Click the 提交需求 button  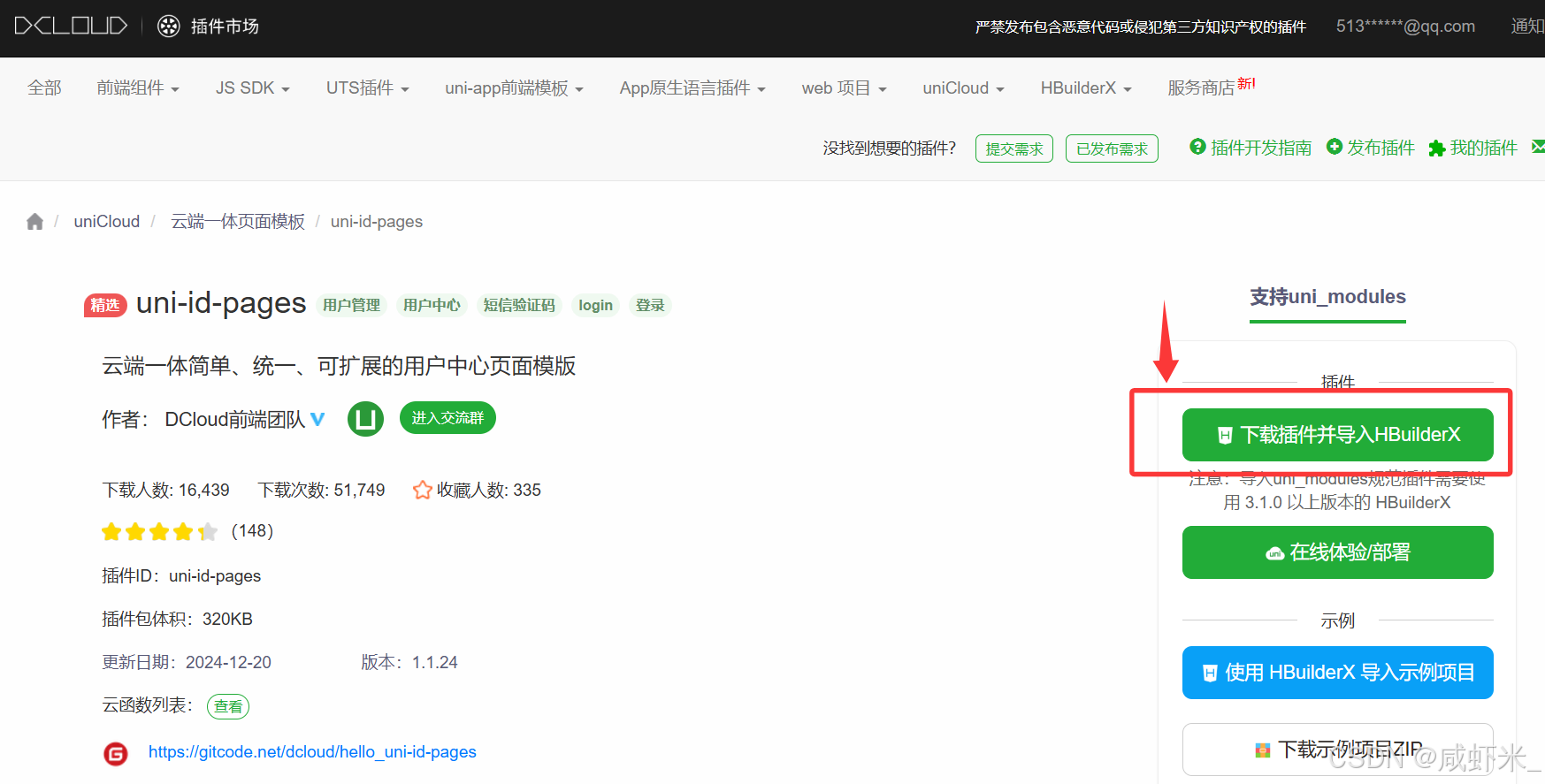click(1014, 148)
